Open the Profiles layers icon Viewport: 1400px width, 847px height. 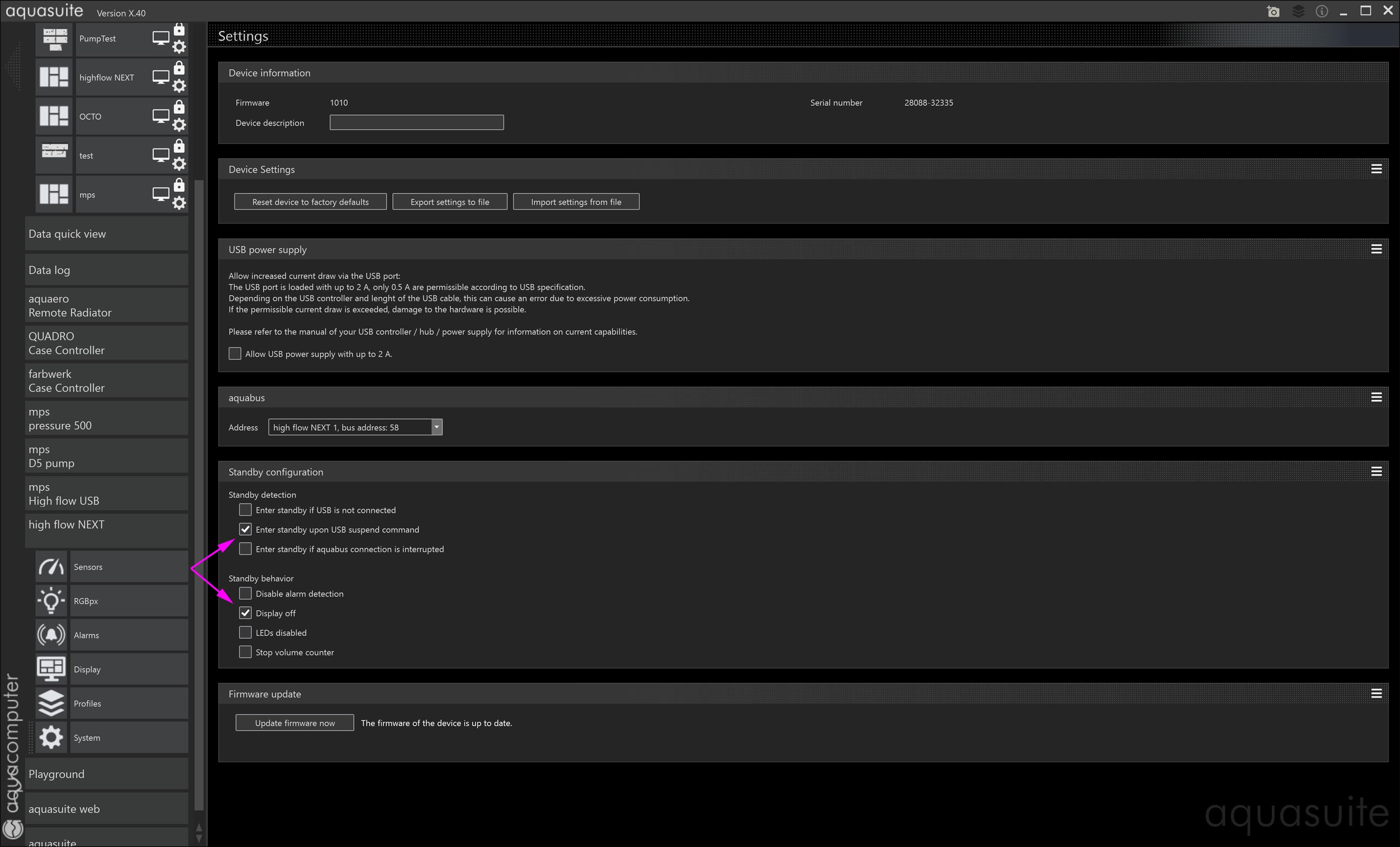pyautogui.click(x=51, y=703)
